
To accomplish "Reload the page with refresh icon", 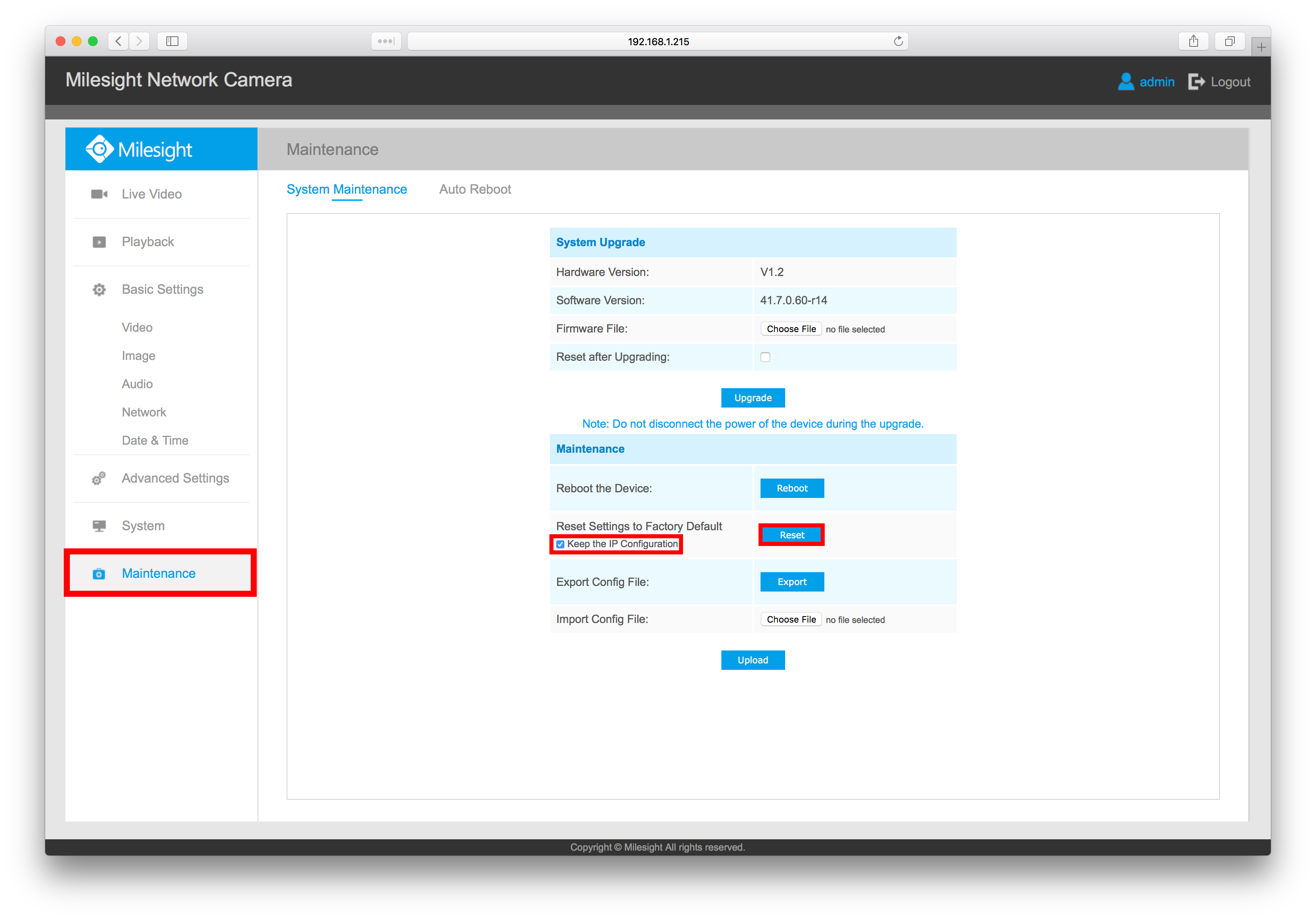I will pos(898,41).
